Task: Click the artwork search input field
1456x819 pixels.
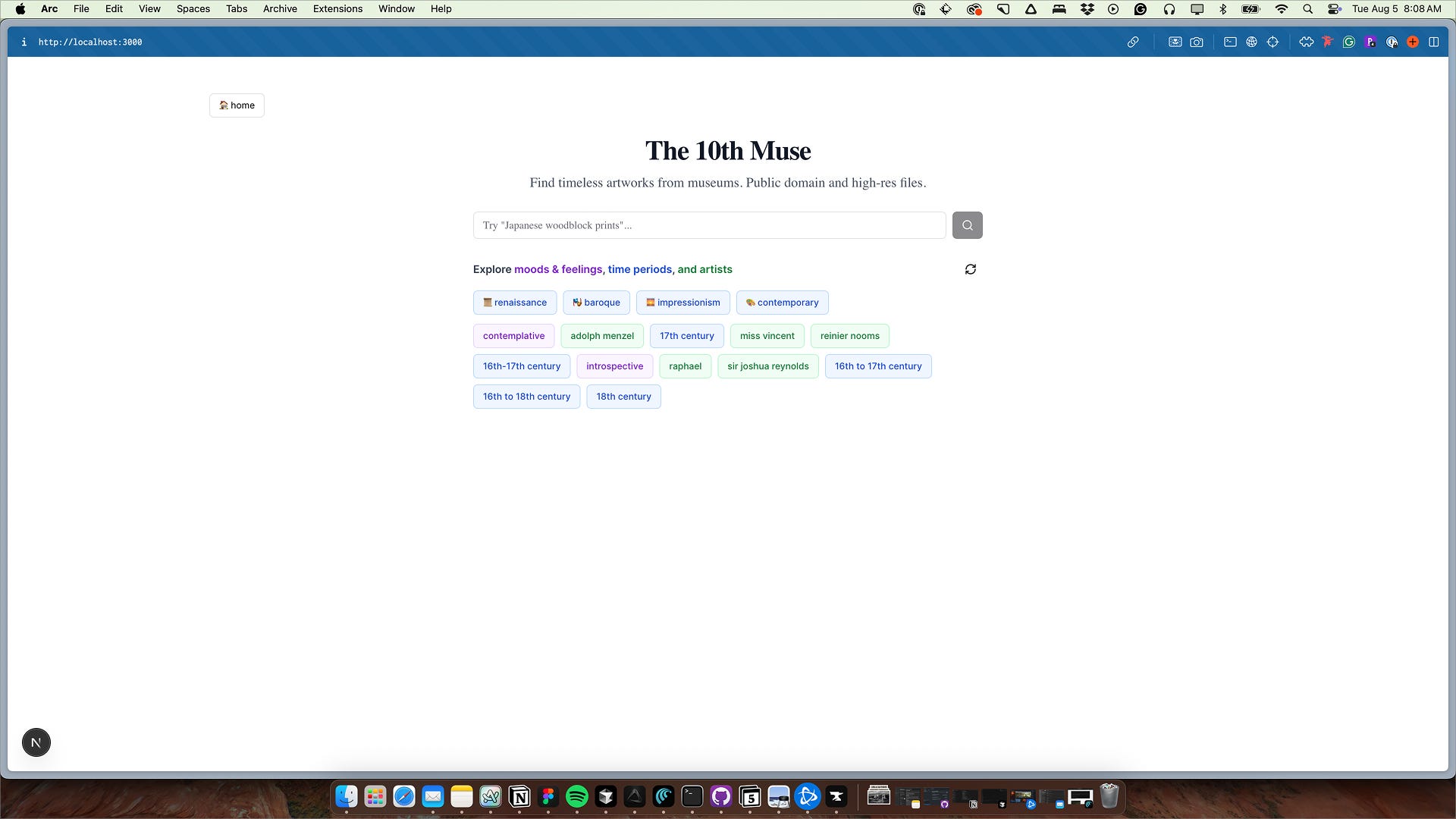Action: (x=709, y=225)
